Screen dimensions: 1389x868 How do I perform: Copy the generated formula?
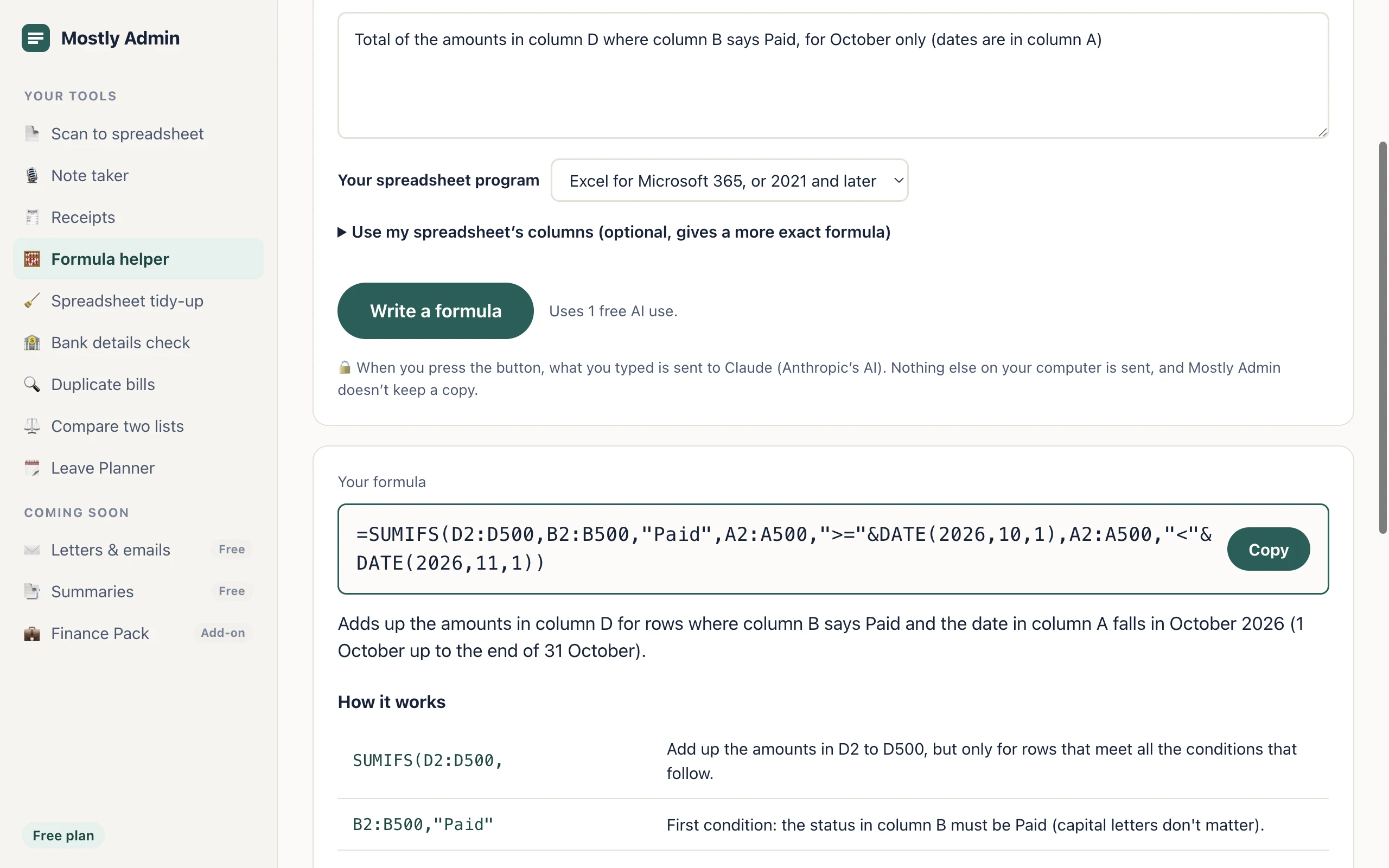(x=1269, y=550)
